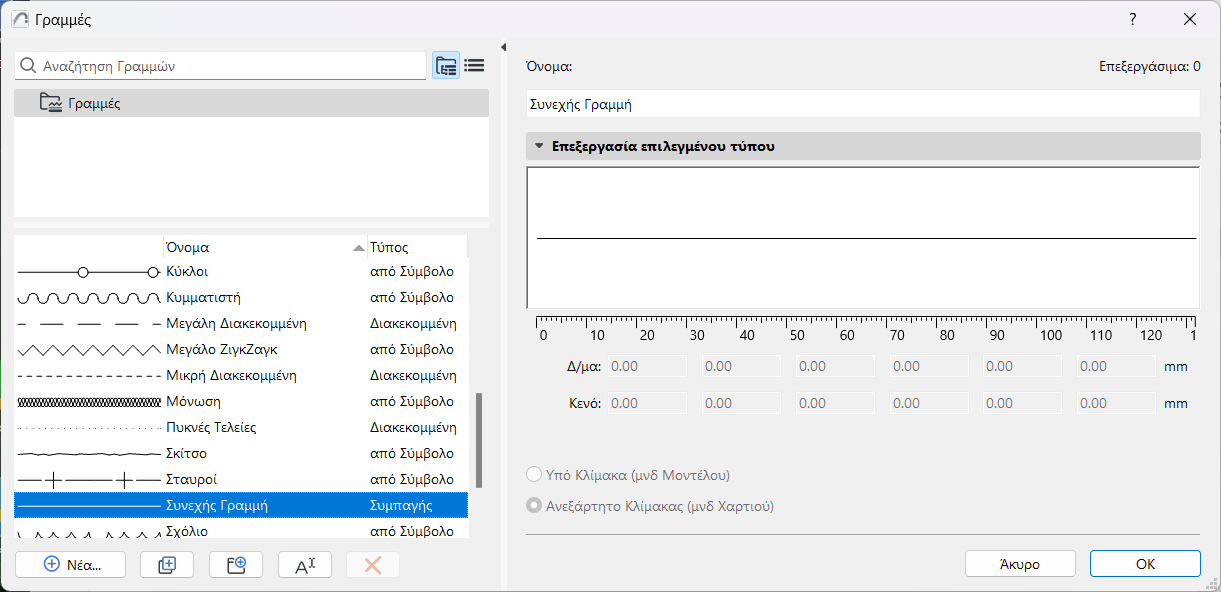Screen dimensions: 1221x592
Task: Click the 'Νέα...' button
Action: click(71, 564)
